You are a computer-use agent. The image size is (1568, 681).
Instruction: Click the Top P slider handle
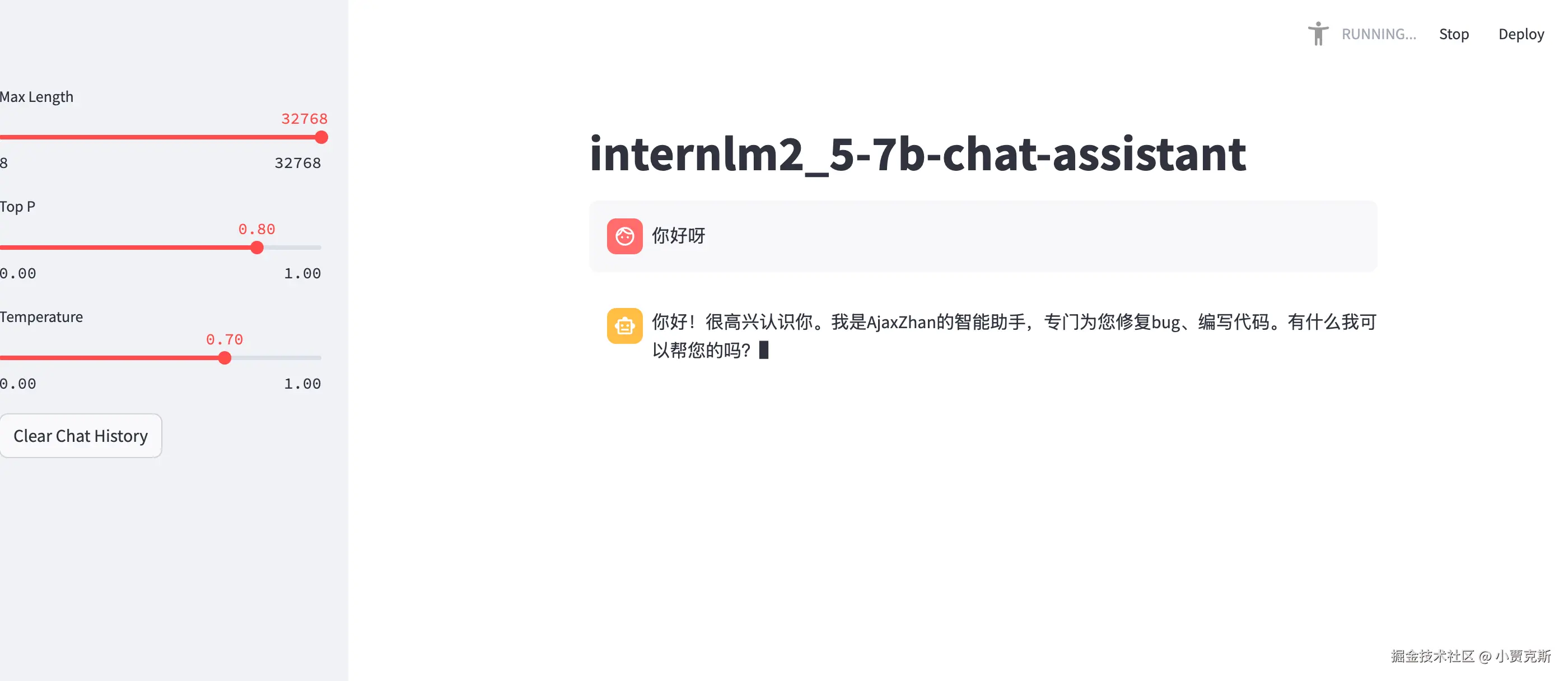pyautogui.click(x=257, y=248)
